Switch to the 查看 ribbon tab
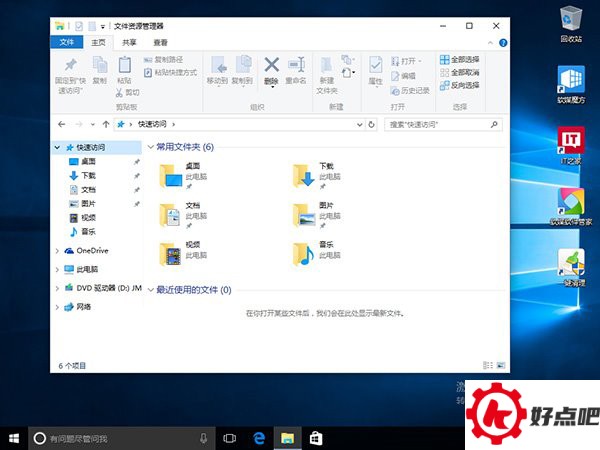The image size is (600, 450). pyautogui.click(x=160, y=43)
